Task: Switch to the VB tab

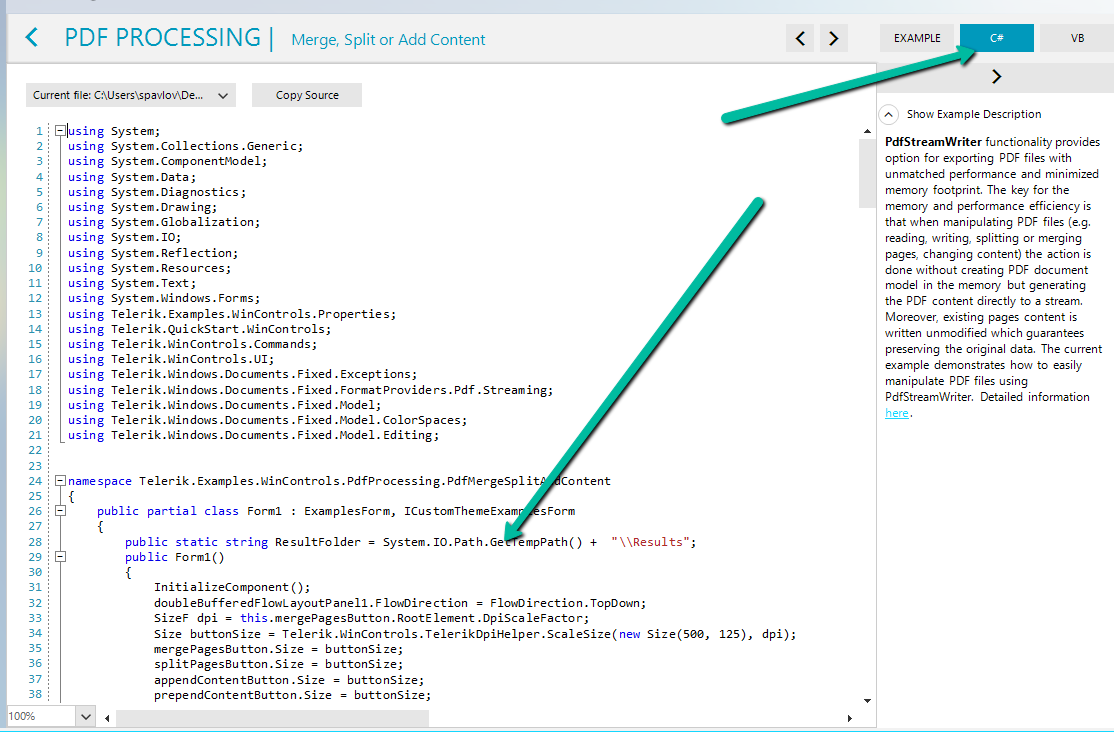Action: coord(1077,38)
